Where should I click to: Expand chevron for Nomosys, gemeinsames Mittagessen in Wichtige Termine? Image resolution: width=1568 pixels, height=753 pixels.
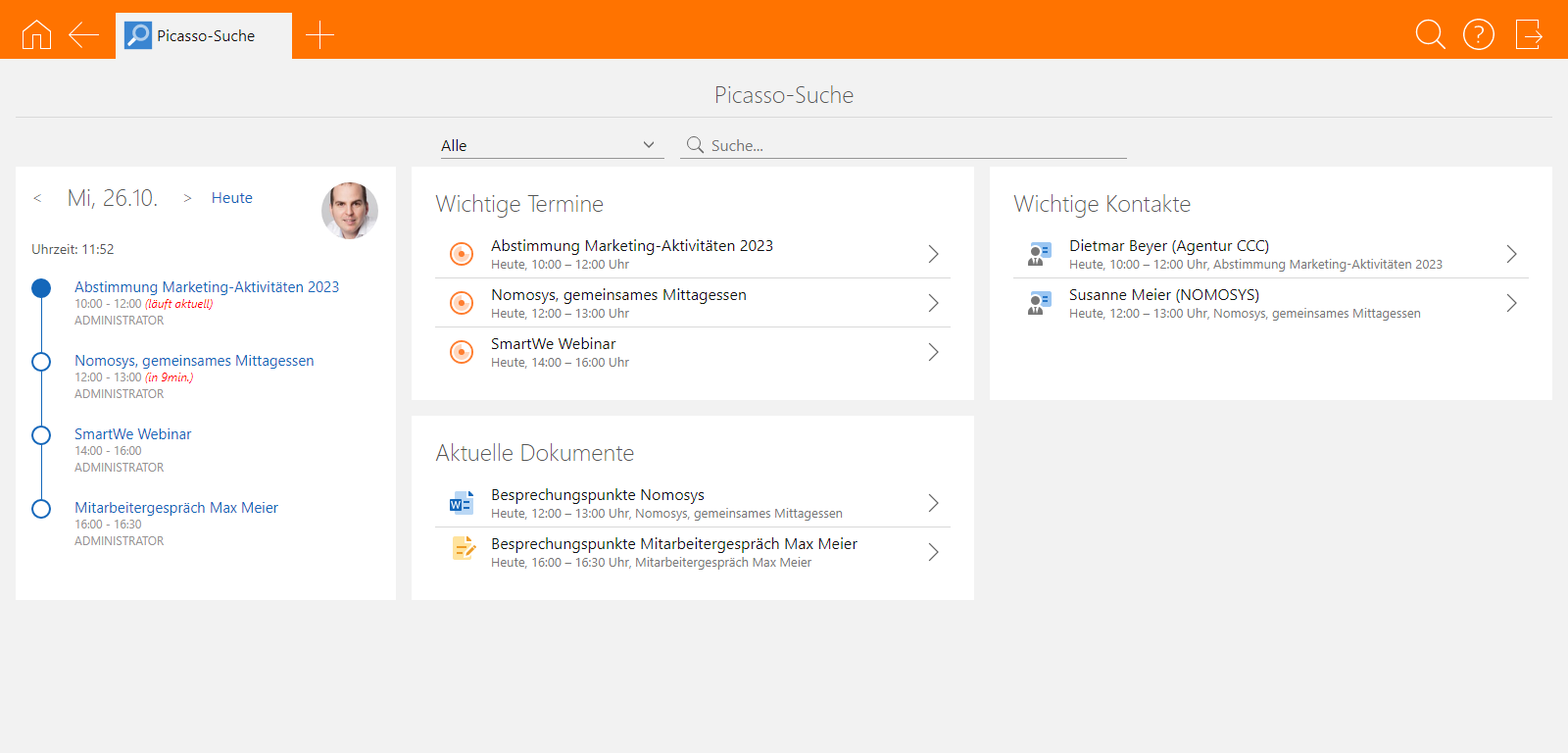pyautogui.click(x=933, y=303)
